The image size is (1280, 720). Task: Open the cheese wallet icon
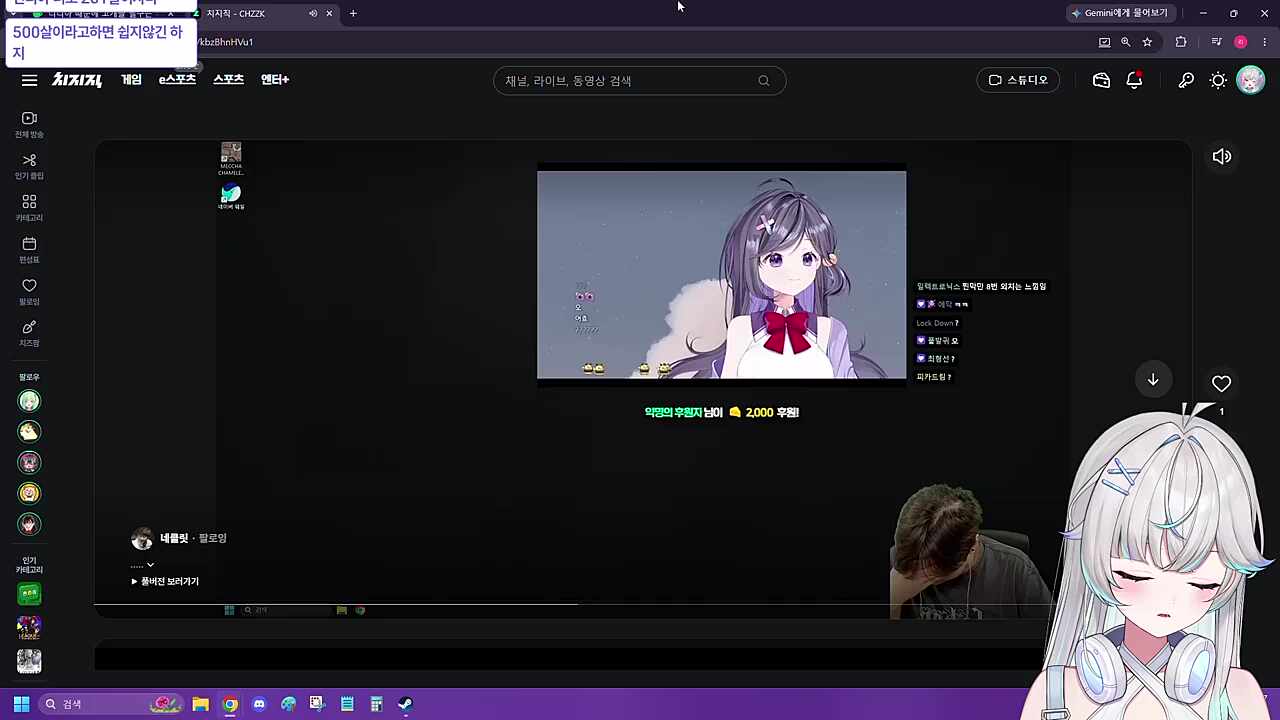[x=1101, y=80]
